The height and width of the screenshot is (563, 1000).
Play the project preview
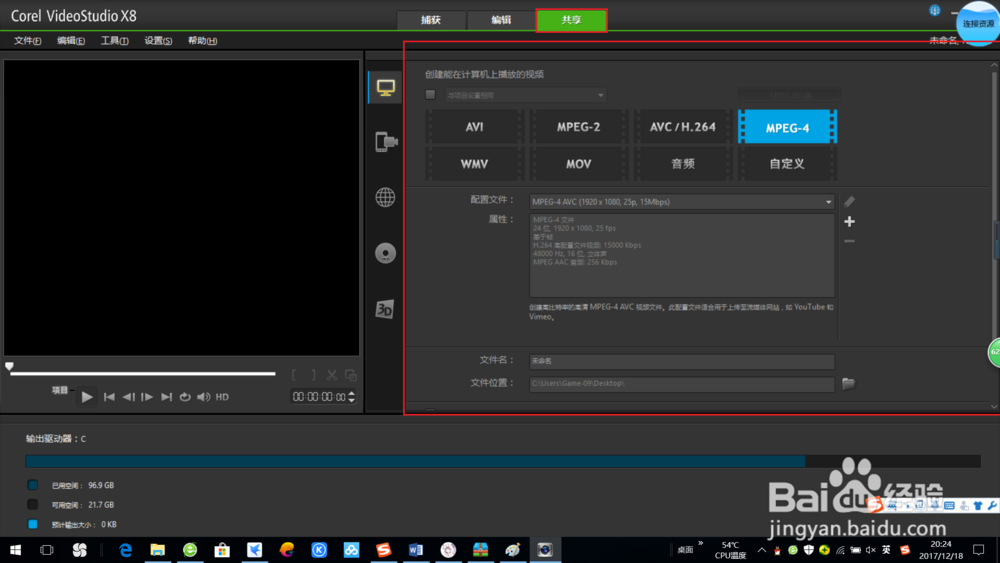(87, 397)
